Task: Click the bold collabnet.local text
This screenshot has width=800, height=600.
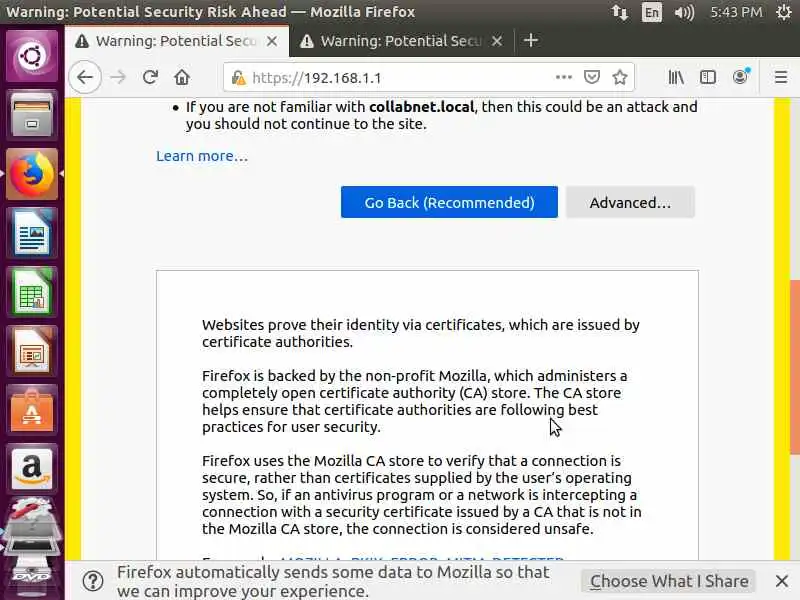Action: coord(422,107)
